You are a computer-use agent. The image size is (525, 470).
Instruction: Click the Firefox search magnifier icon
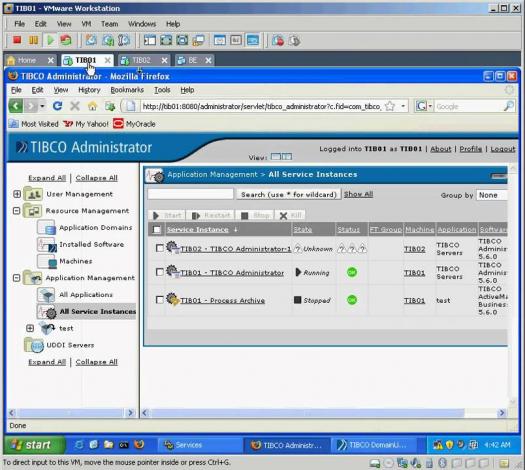[x=508, y=106]
